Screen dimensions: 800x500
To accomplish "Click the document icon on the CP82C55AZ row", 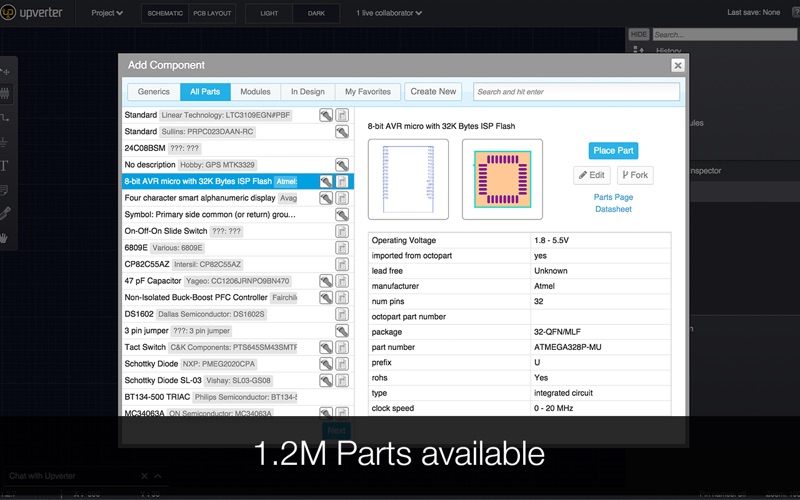I will [x=342, y=264].
